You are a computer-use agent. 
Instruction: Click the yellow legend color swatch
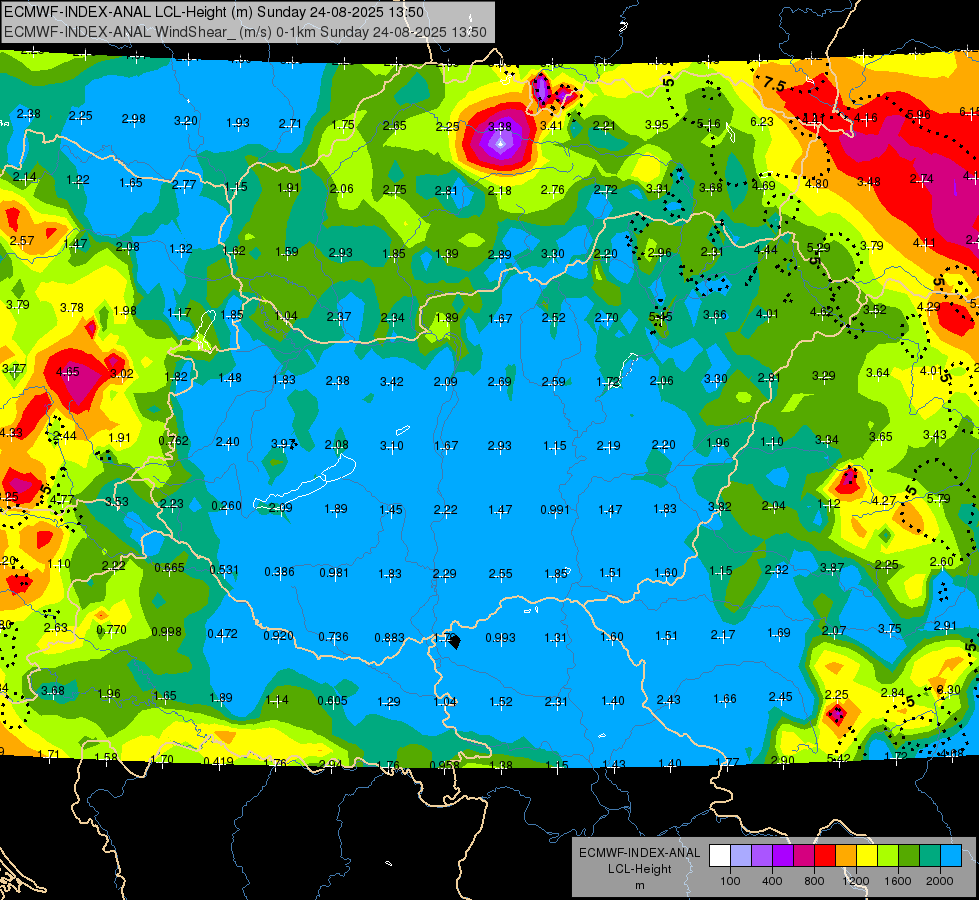867,856
